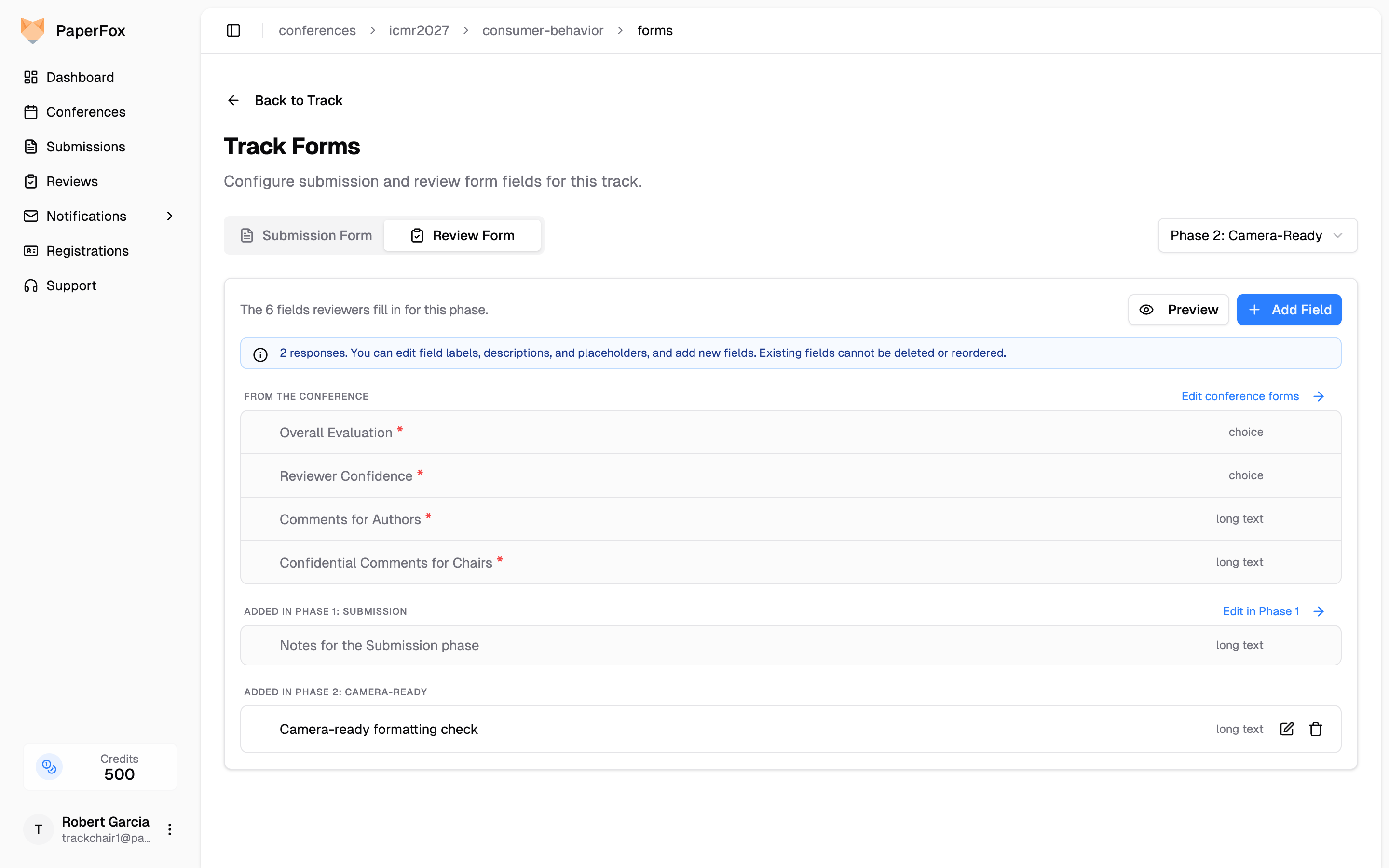This screenshot has width=1389, height=868.
Task: Click the Dashboard grid icon
Action: pos(31,77)
